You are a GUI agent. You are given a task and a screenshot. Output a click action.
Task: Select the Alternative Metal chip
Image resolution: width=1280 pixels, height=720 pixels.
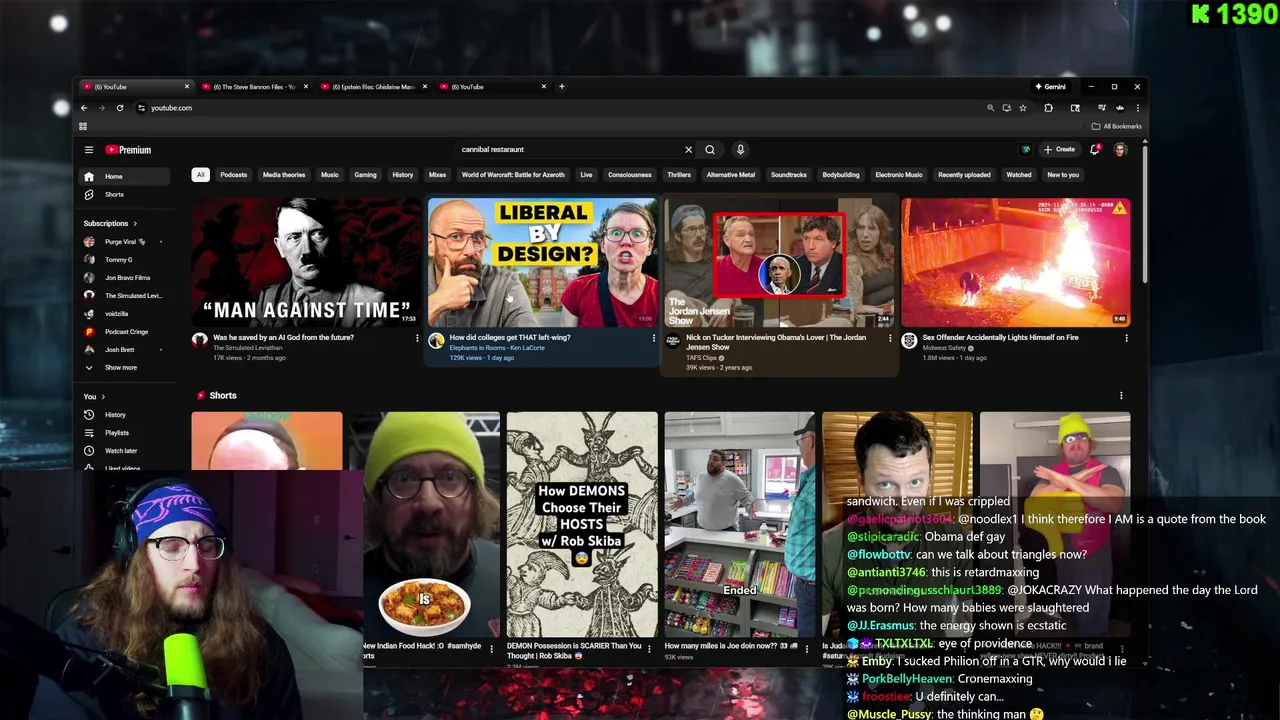pyautogui.click(x=731, y=175)
